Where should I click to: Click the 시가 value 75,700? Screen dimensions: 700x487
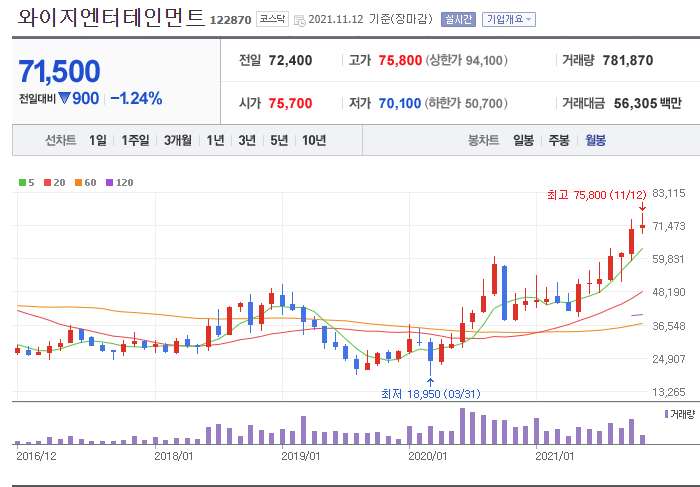[x=290, y=103]
